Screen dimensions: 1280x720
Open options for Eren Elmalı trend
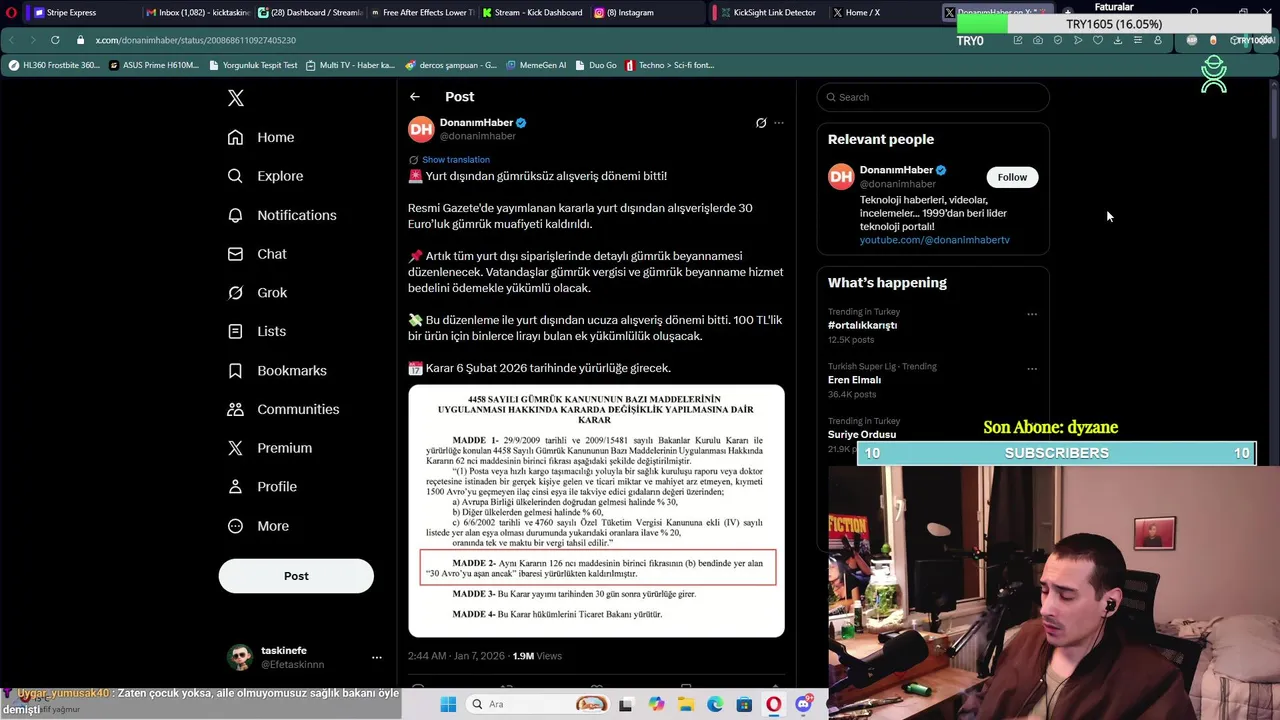(1032, 369)
